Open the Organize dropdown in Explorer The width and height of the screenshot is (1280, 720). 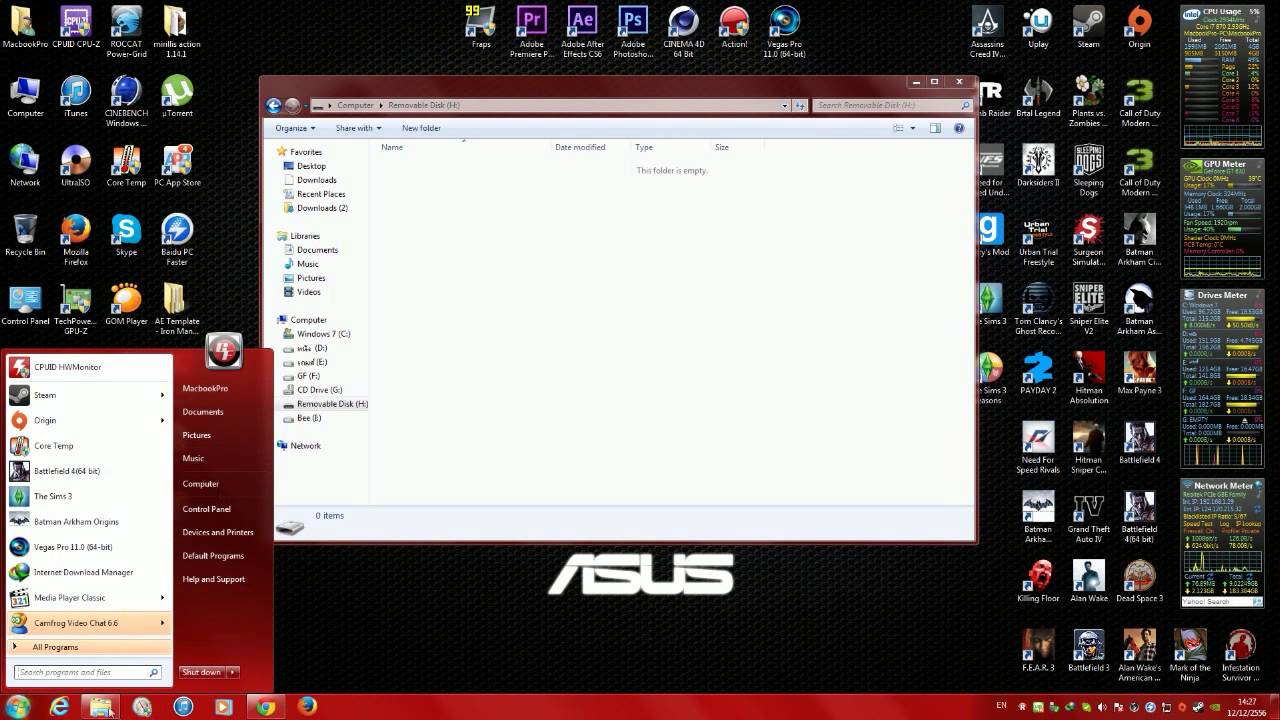(x=295, y=128)
